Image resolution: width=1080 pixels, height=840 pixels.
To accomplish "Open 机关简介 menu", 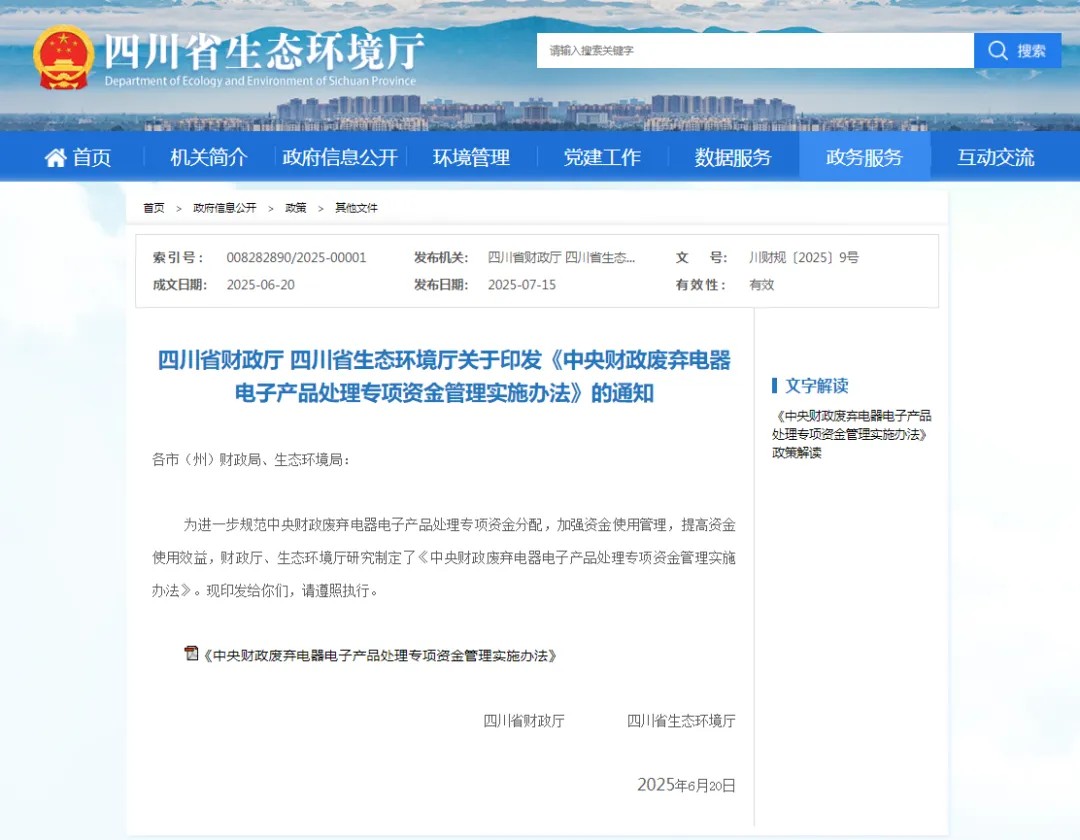I will pyautogui.click(x=209, y=158).
